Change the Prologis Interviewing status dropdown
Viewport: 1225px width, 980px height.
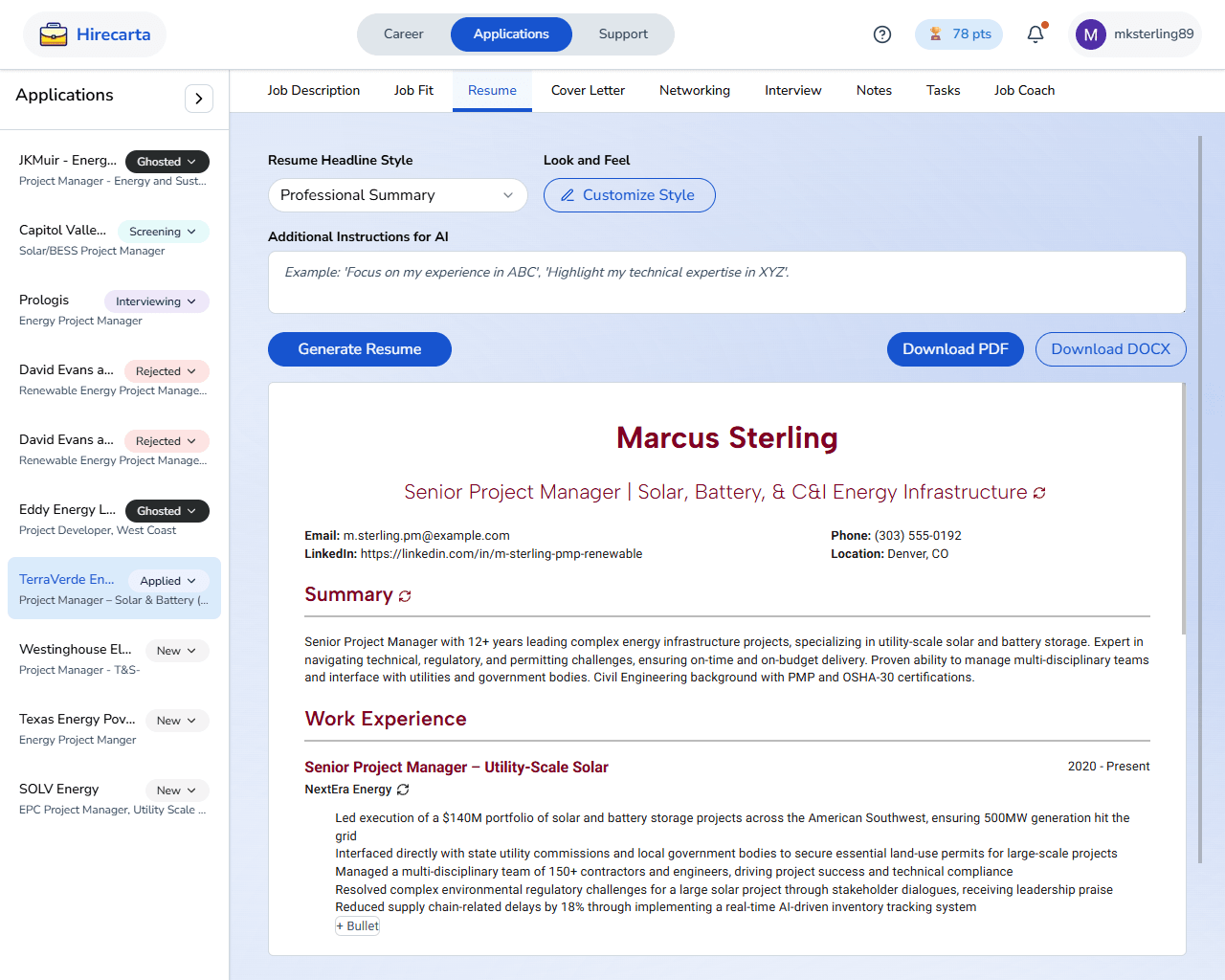[156, 301]
